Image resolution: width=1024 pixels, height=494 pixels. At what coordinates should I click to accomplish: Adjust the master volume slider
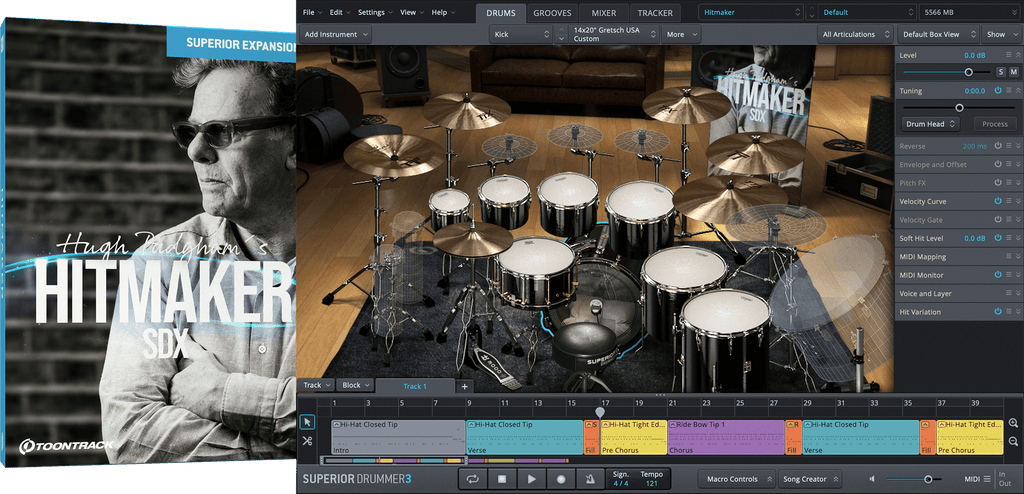pos(928,479)
